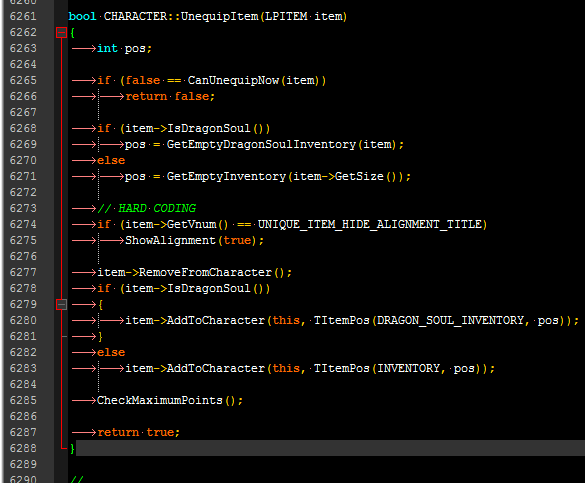Click line number 6273 in the gutter
585x483 pixels.
pos(23,208)
